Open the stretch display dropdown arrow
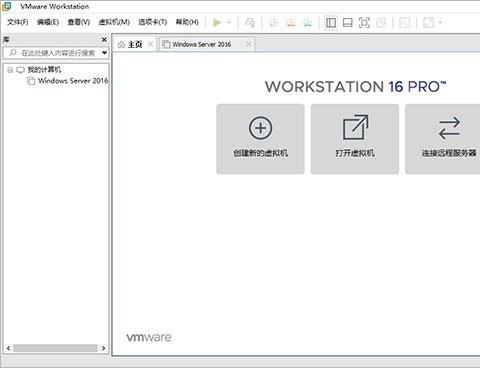 pos(440,23)
